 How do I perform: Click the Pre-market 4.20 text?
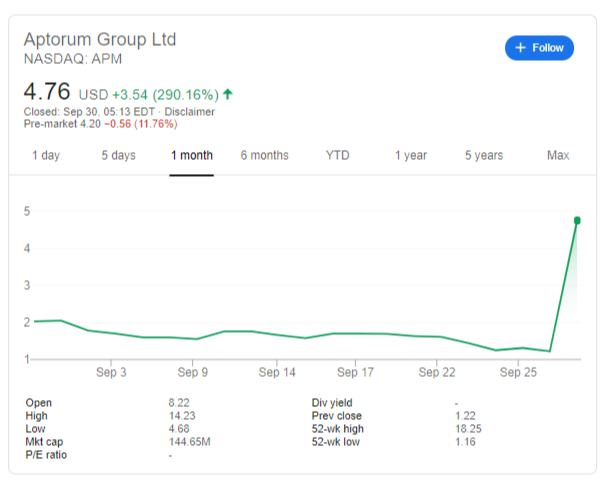[62, 124]
